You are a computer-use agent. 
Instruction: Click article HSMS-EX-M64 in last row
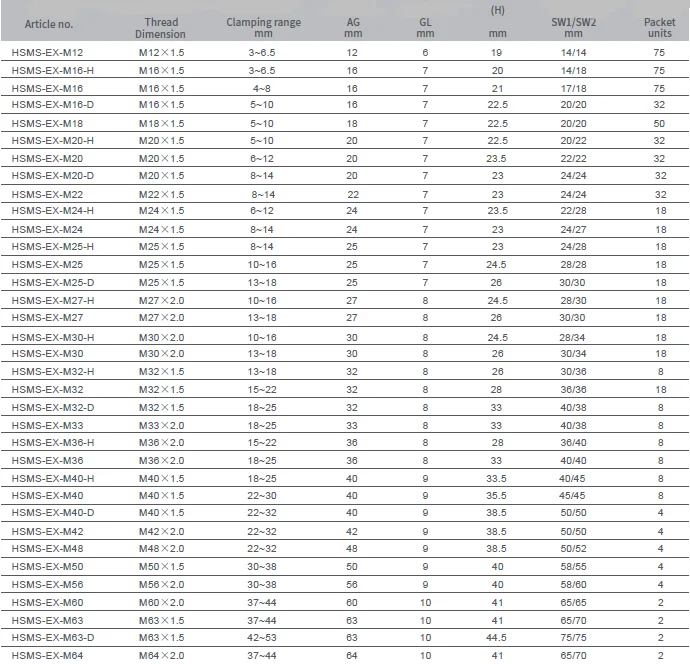[x=47, y=655]
